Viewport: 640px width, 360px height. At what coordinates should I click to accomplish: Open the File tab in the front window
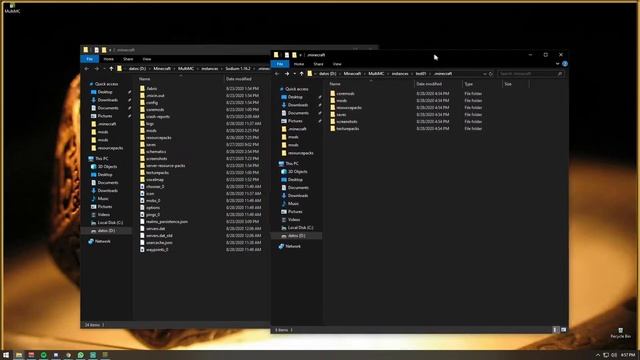click(280, 64)
